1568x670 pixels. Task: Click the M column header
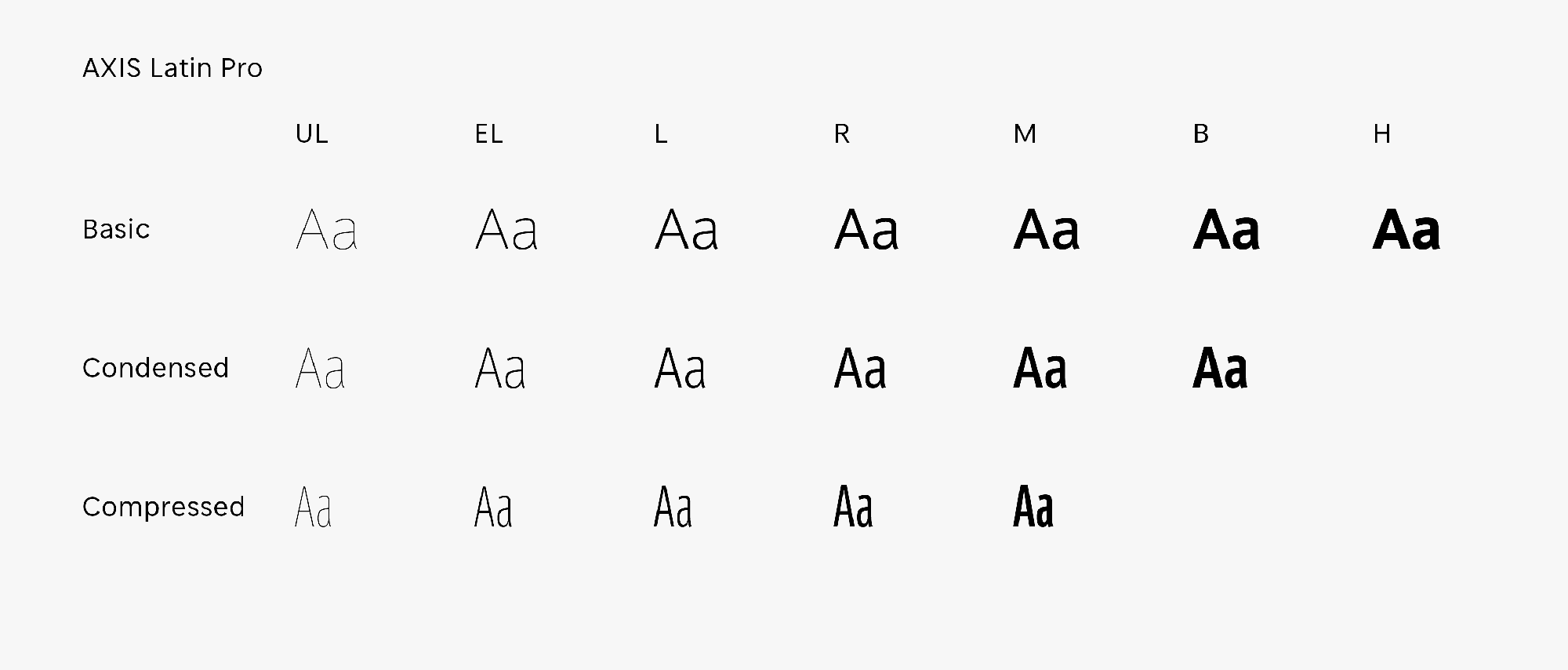(x=1025, y=134)
